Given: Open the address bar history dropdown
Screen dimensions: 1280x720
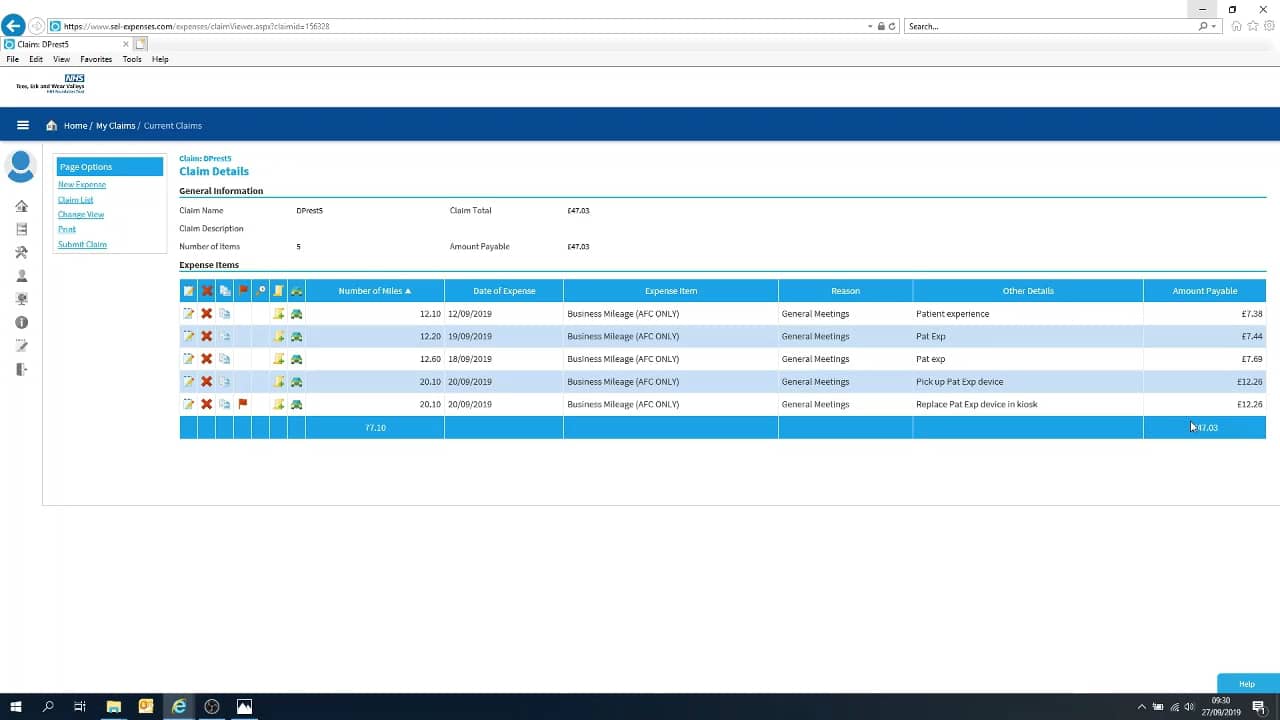Looking at the screenshot, I should (x=870, y=26).
